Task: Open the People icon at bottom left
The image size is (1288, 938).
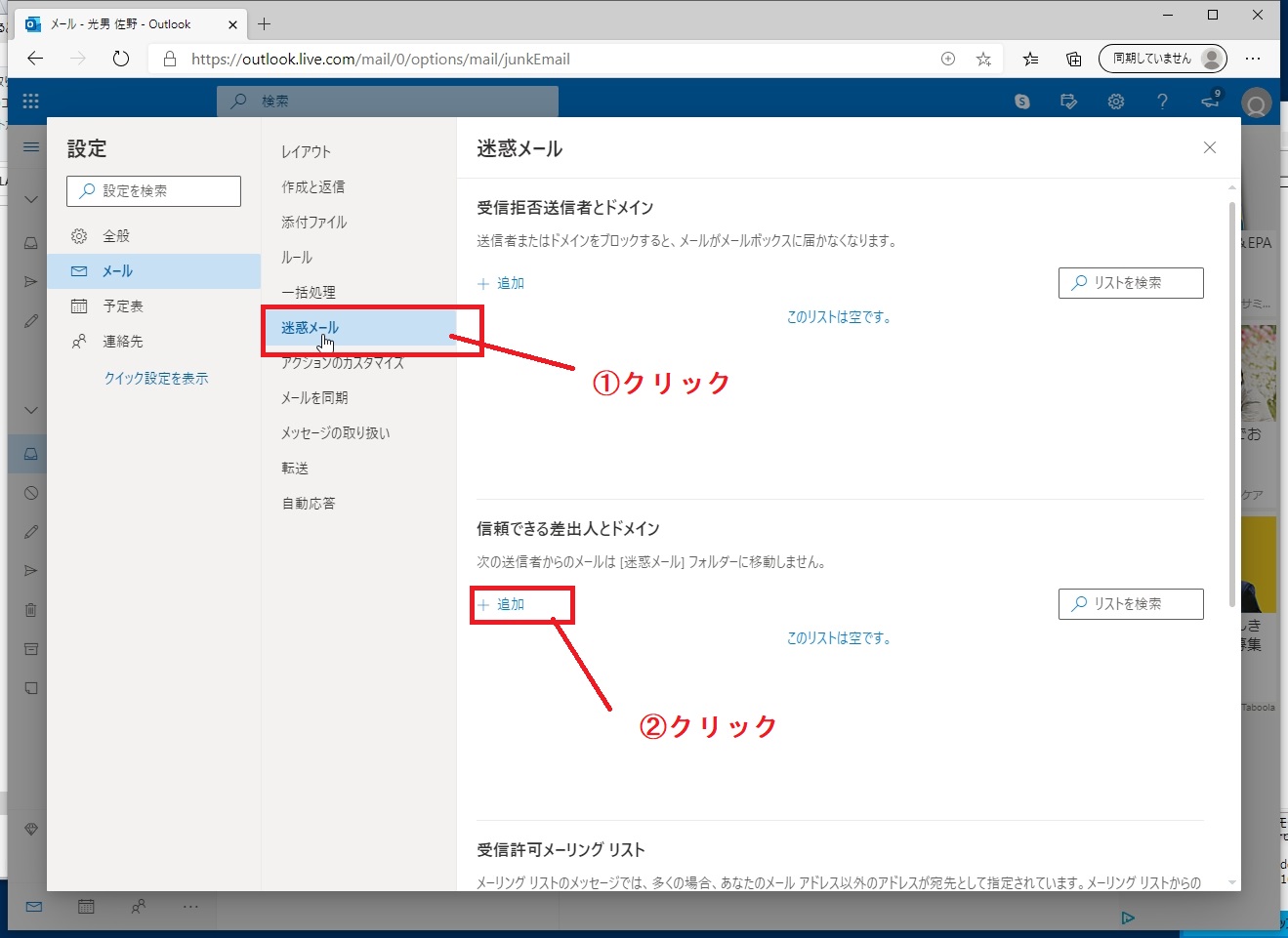Action: (138, 907)
